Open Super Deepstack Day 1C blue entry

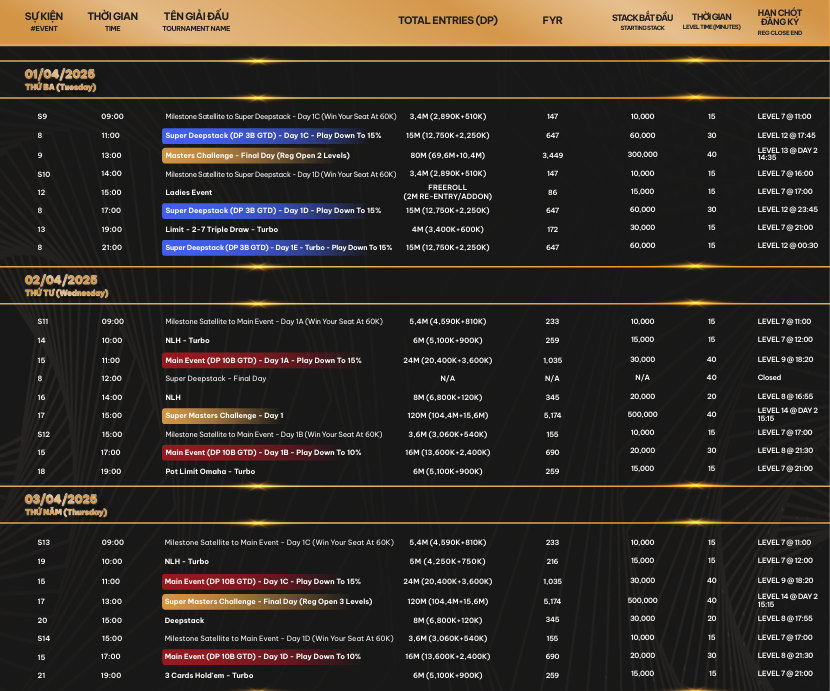273,136
